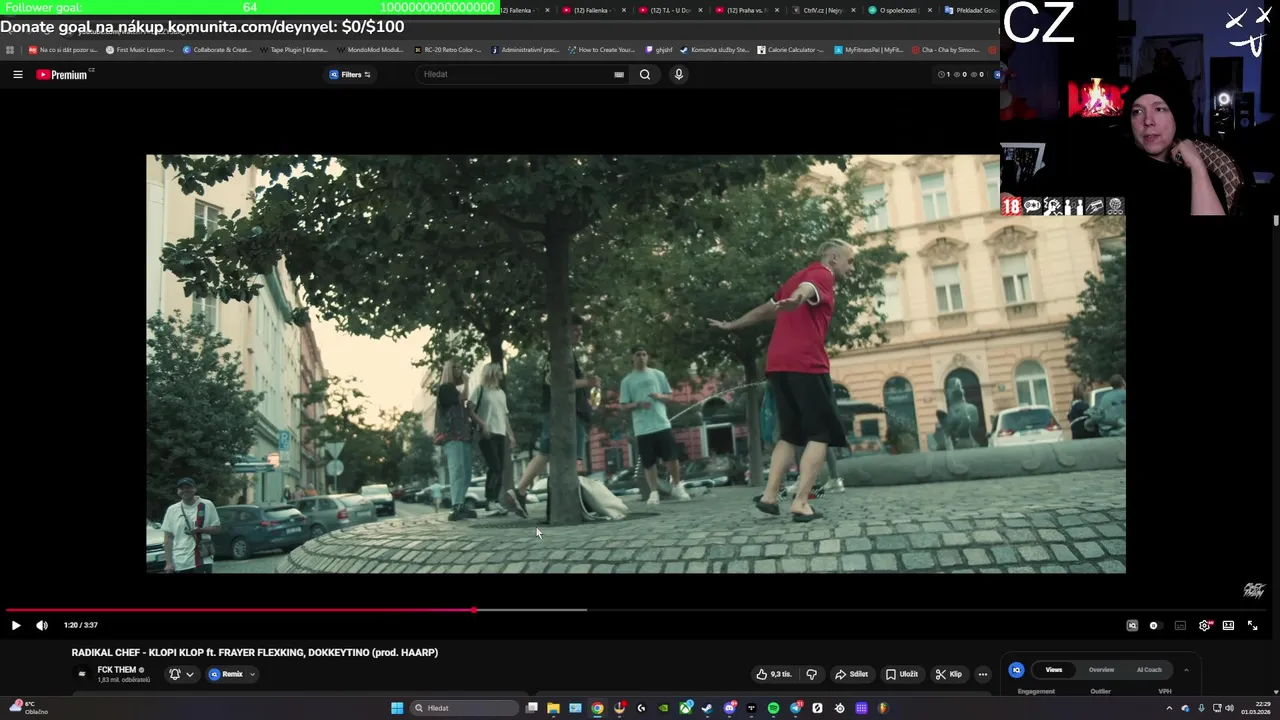The image size is (1280, 720).
Task: Start voice search with the microphone
Action: 679,74
